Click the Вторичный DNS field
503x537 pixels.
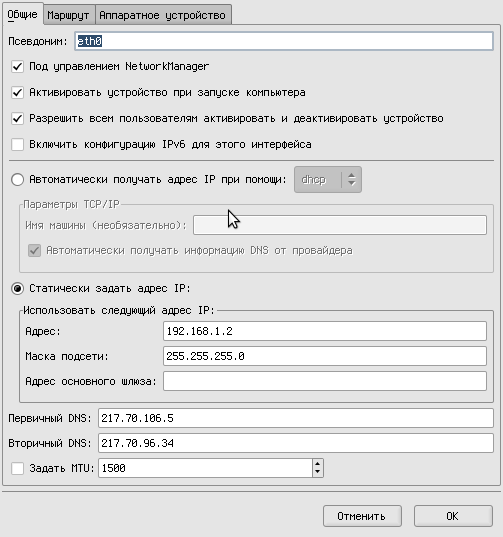[x=296, y=443]
